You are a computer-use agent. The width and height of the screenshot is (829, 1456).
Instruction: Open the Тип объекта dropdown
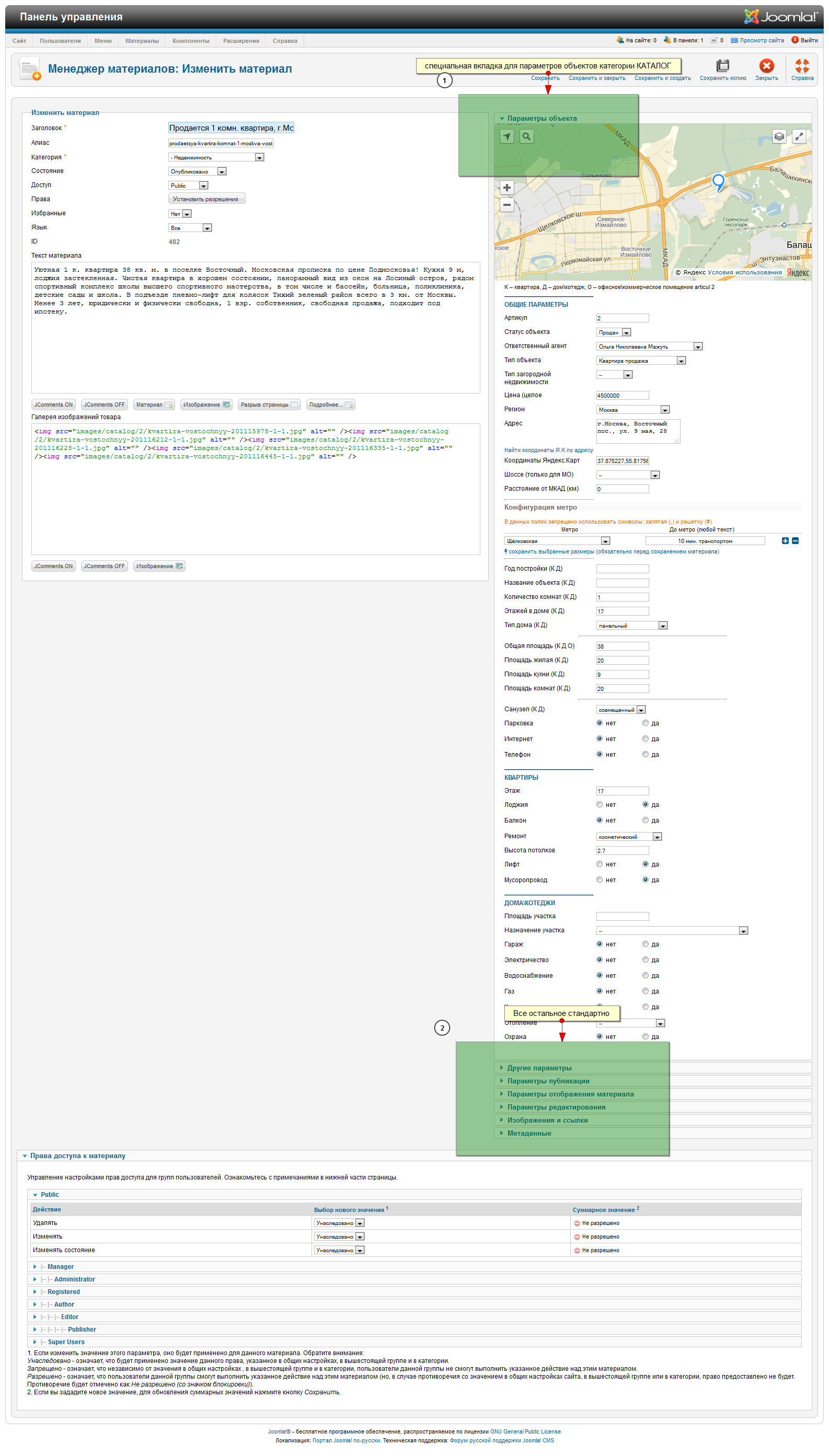pos(641,361)
